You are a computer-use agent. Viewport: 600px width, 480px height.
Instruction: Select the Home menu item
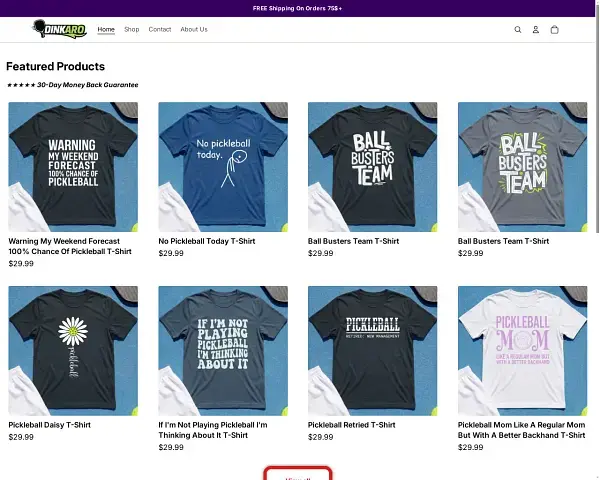[106, 30]
